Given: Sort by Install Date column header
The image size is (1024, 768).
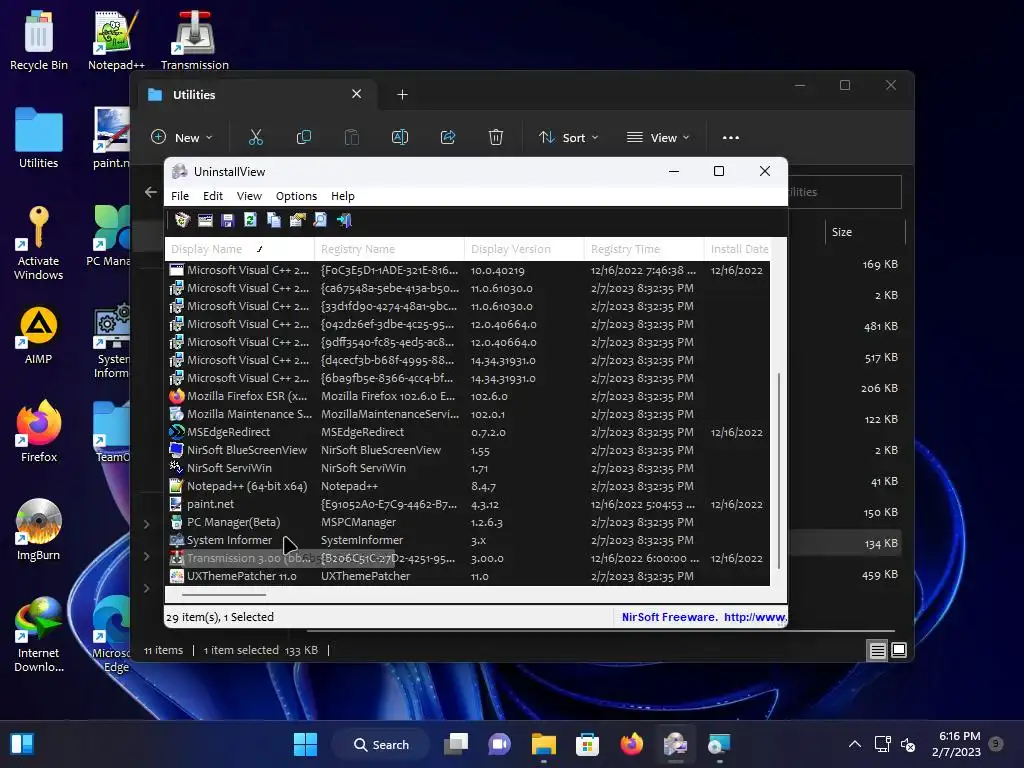Looking at the screenshot, I should pyautogui.click(x=738, y=249).
